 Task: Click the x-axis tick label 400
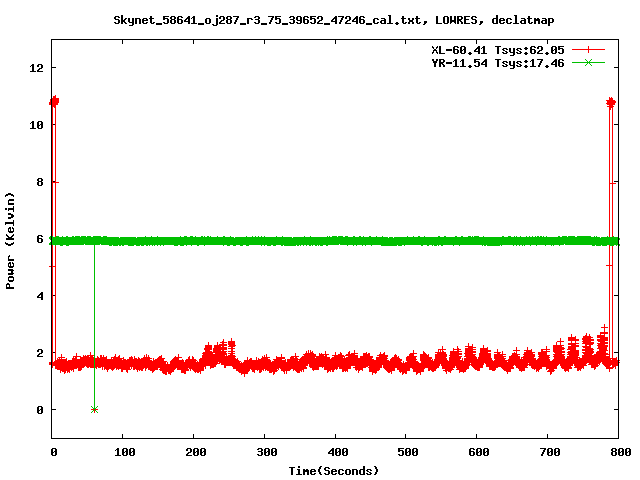click(x=337, y=452)
